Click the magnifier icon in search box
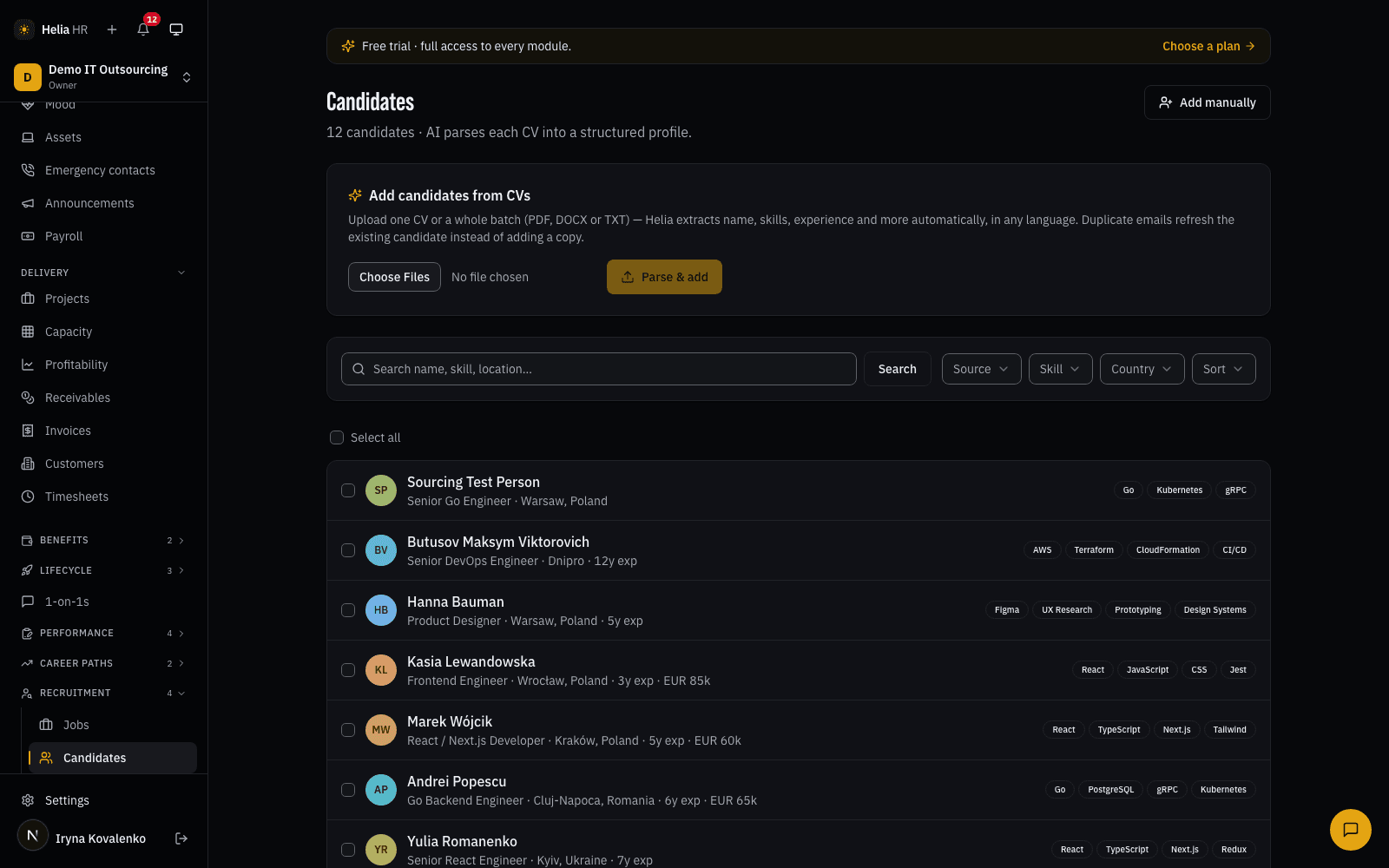This screenshot has height=868, width=1389. point(359,369)
